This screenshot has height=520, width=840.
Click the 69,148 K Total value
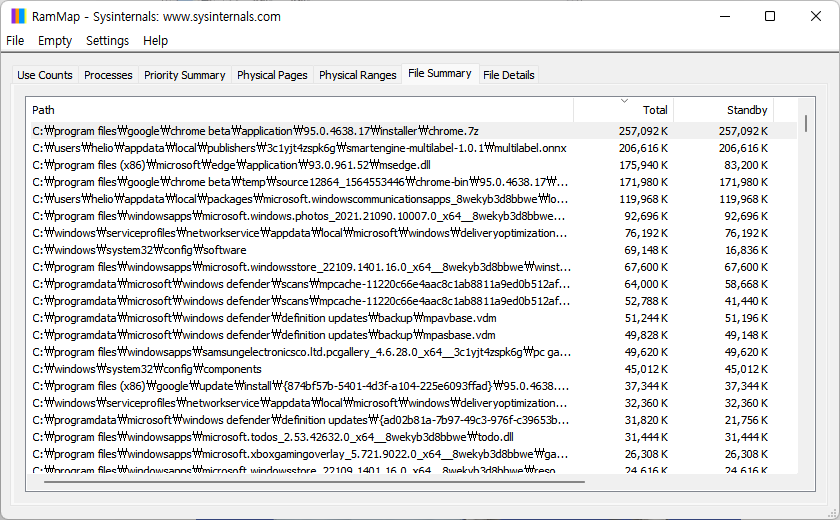coord(646,250)
